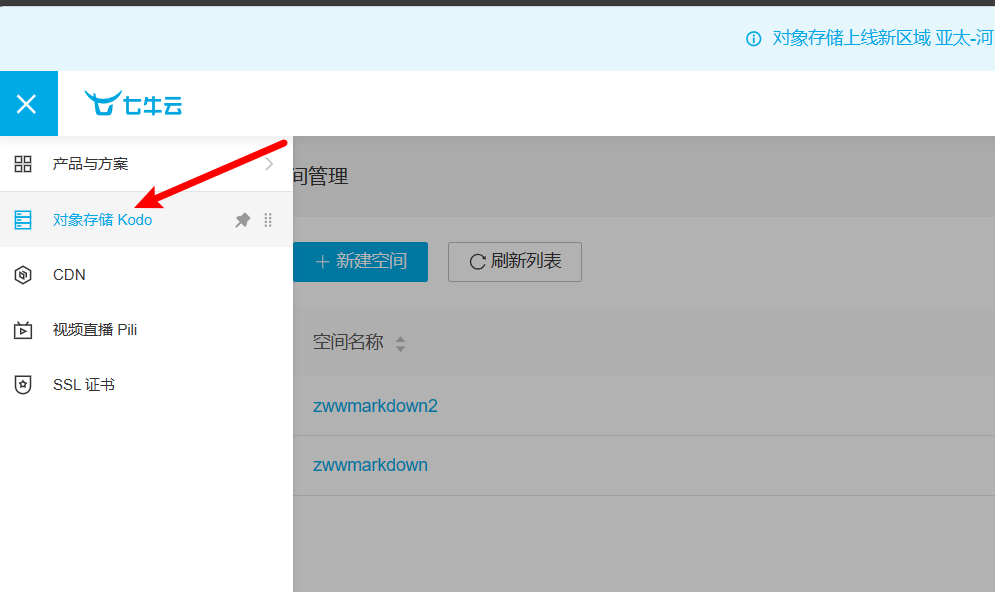995x592 pixels.
Task: Go to 视频直播 Pili service
Action: 95,330
